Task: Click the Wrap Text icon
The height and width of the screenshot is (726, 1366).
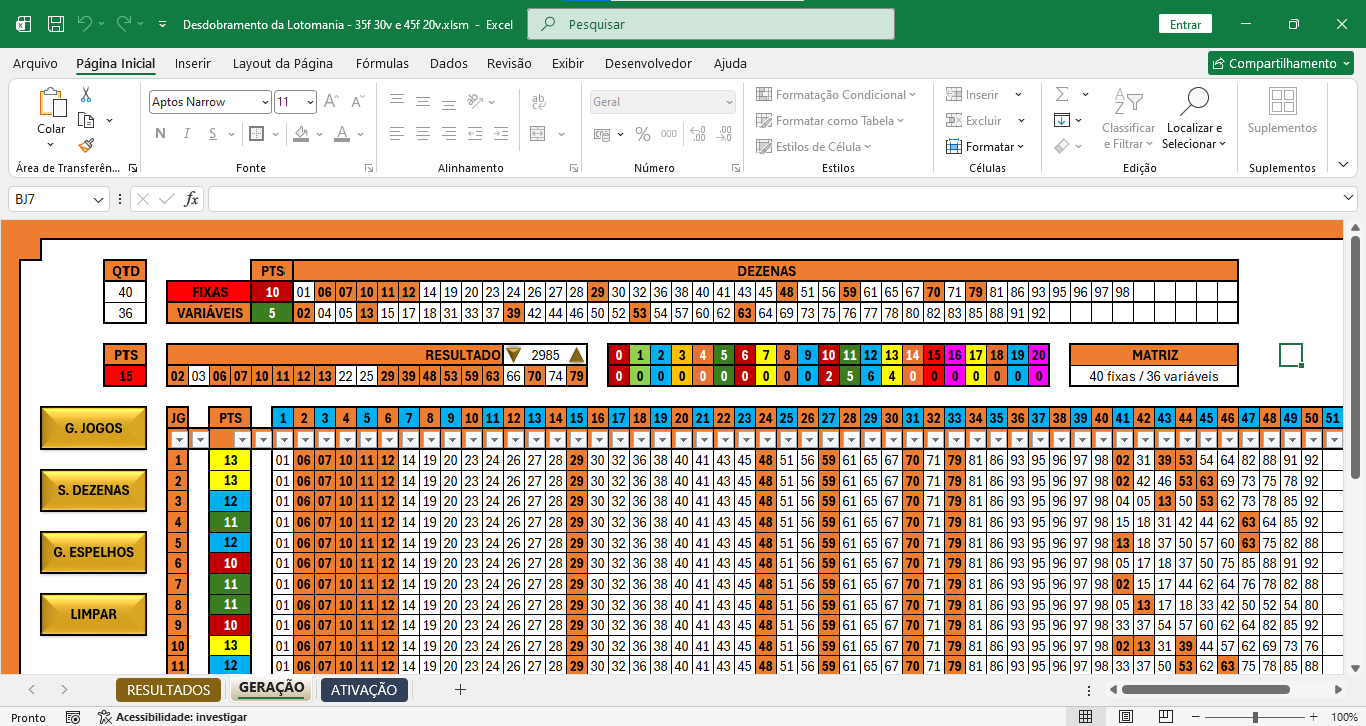Action: click(x=539, y=102)
